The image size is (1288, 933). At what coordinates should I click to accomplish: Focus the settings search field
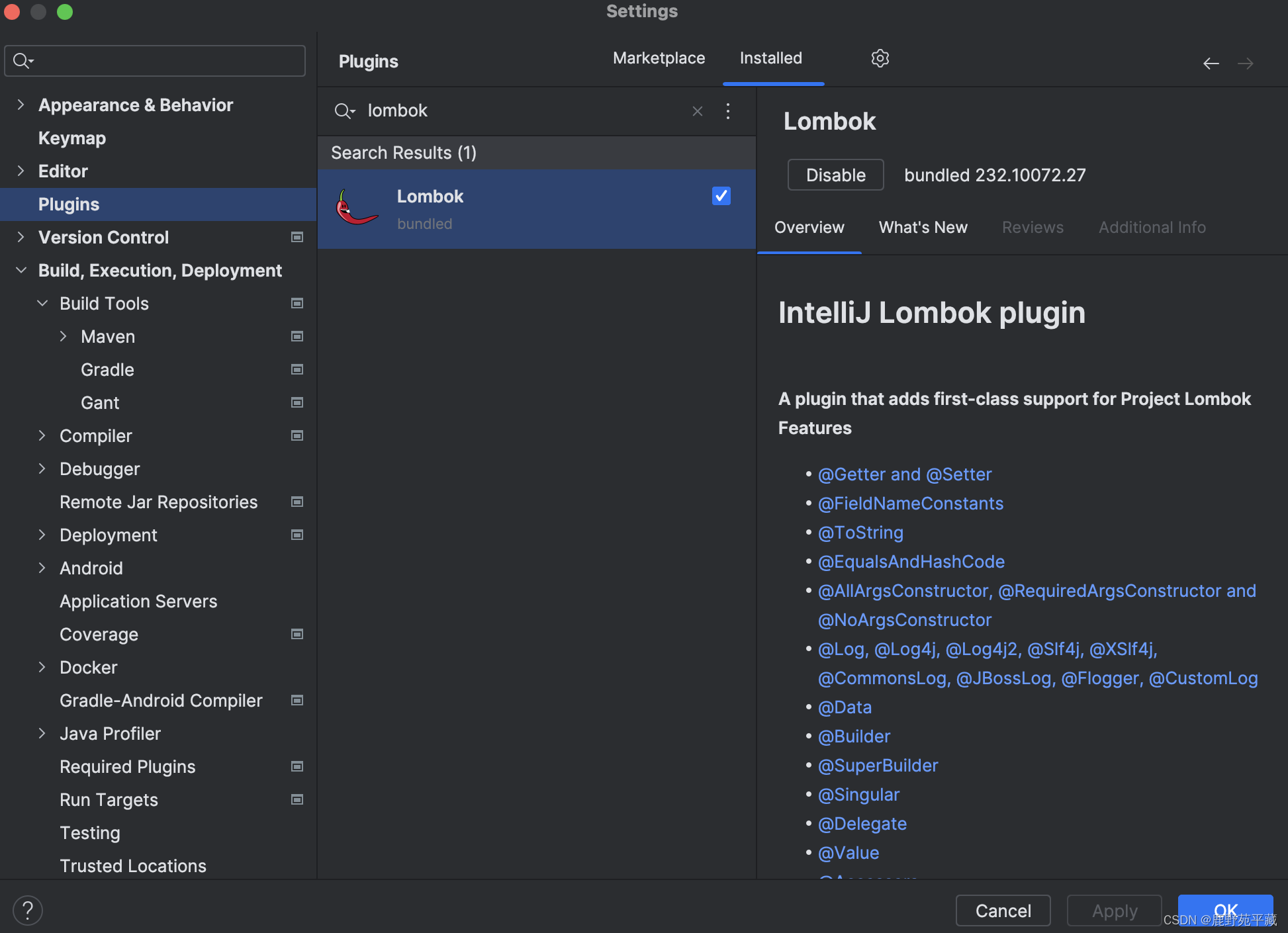click(x=155, y=61)
